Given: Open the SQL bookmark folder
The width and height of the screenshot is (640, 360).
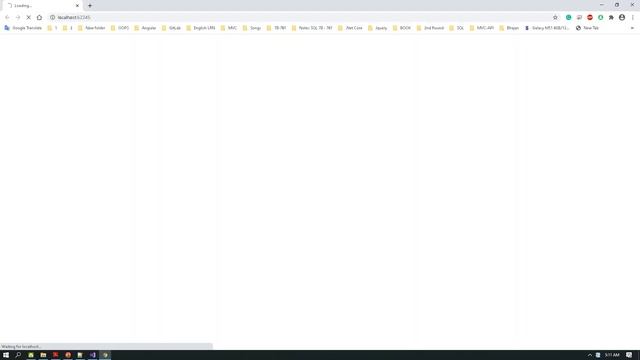Looking at the screenshot, I should coord(457,28).
